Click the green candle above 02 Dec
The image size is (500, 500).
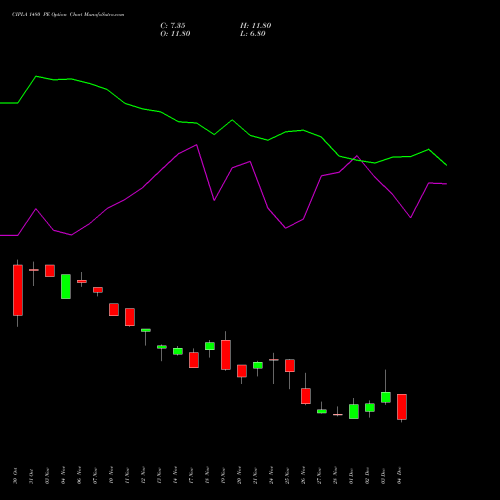370,408
